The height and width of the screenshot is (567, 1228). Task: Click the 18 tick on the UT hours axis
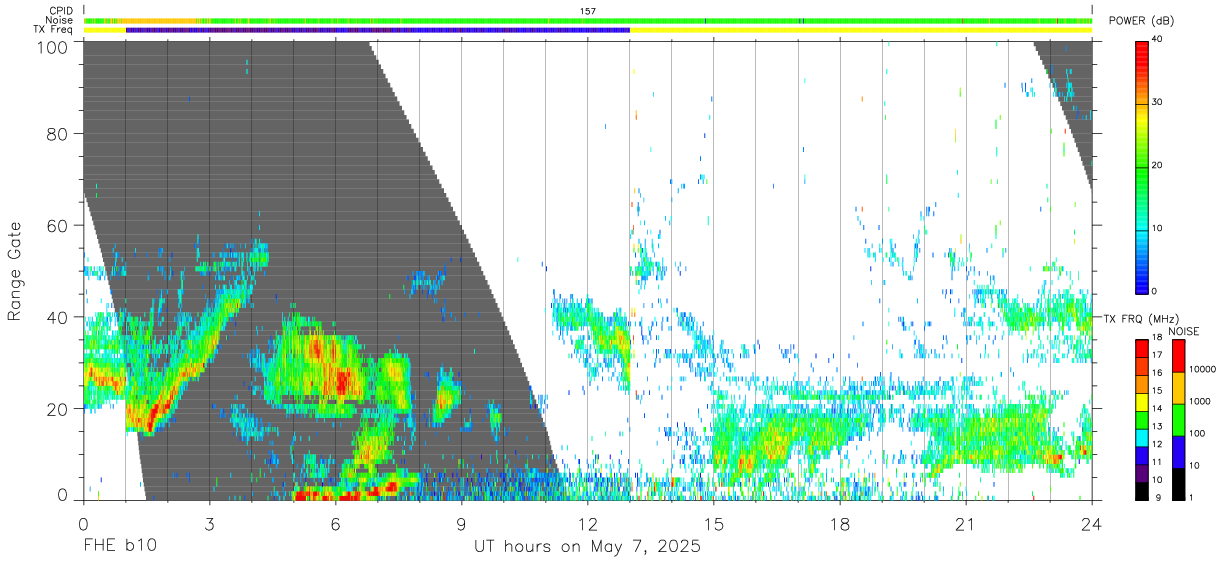pyautogui.click(x=840, y=524)
